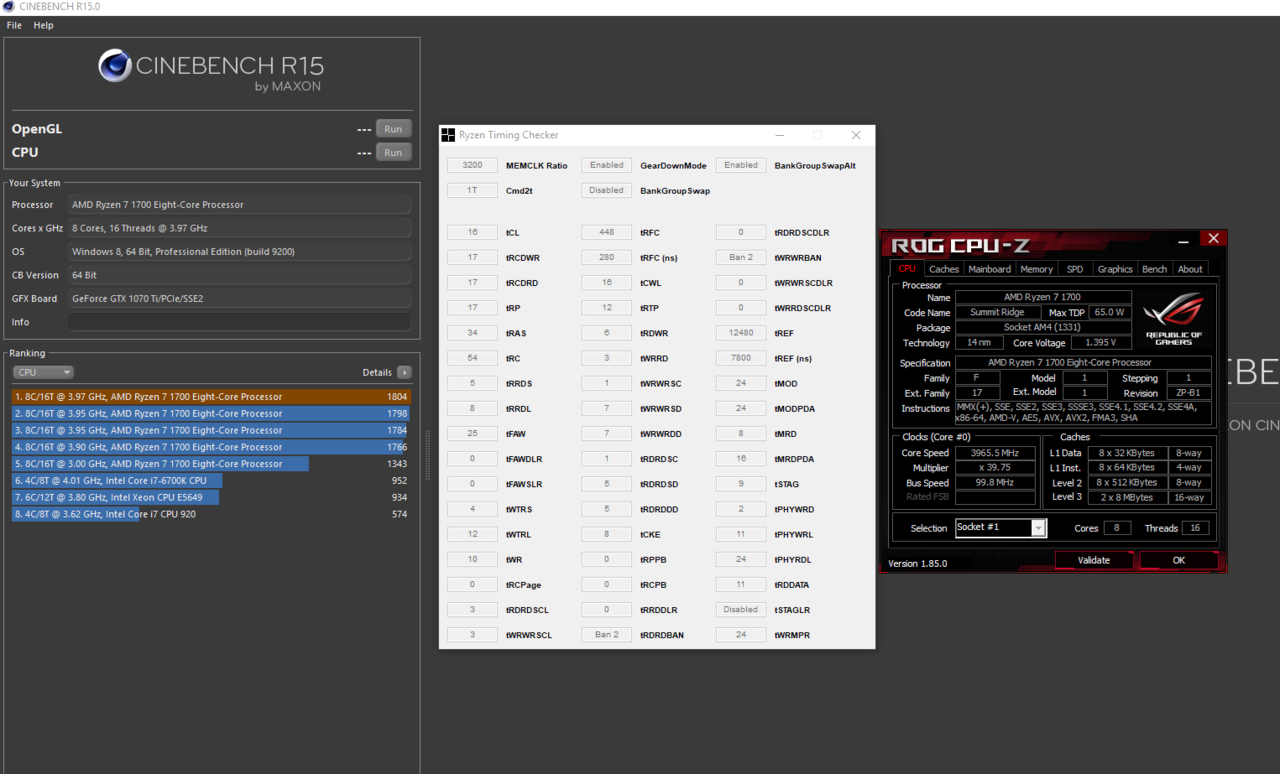Image resolution: width=1280 pixels, height=774 pixels.
Task: Click the Cores value 8 in CPU-Z
Action: 1117,528
